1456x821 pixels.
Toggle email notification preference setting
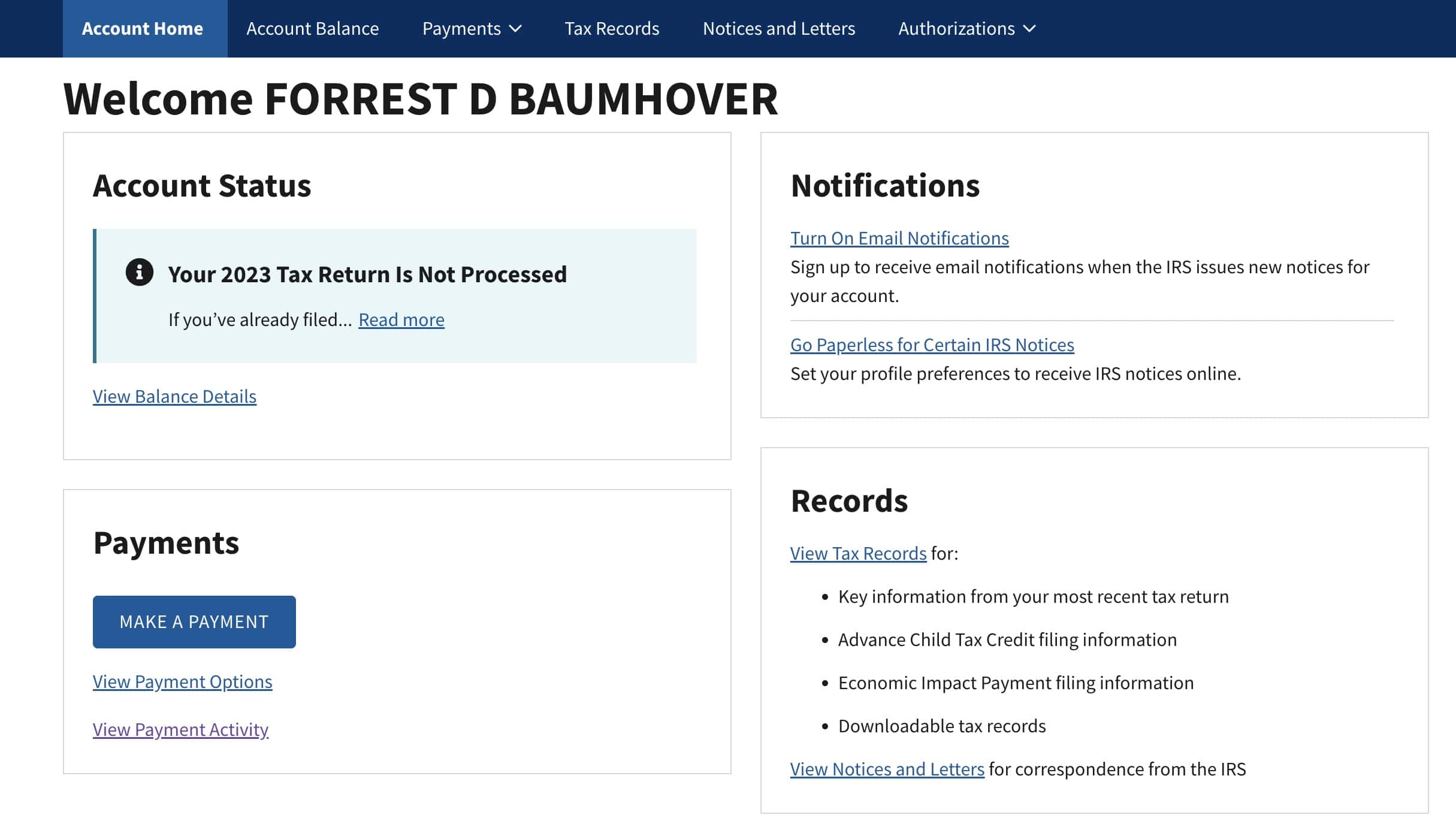coord(899,237)
